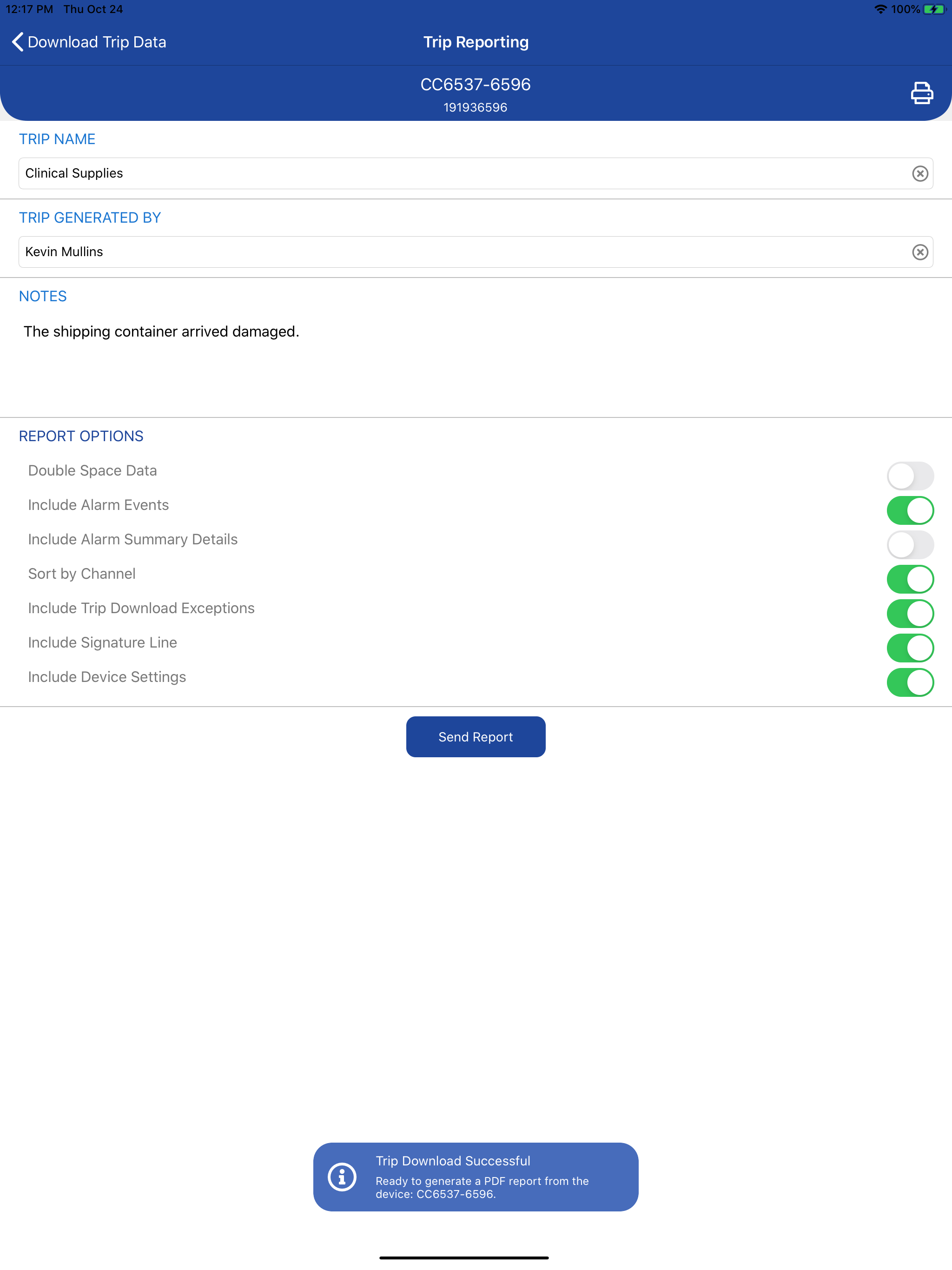Tap the back chevron beside Download Trip Data
This screenshot has height=1270, width=952.
click(18, 42)
